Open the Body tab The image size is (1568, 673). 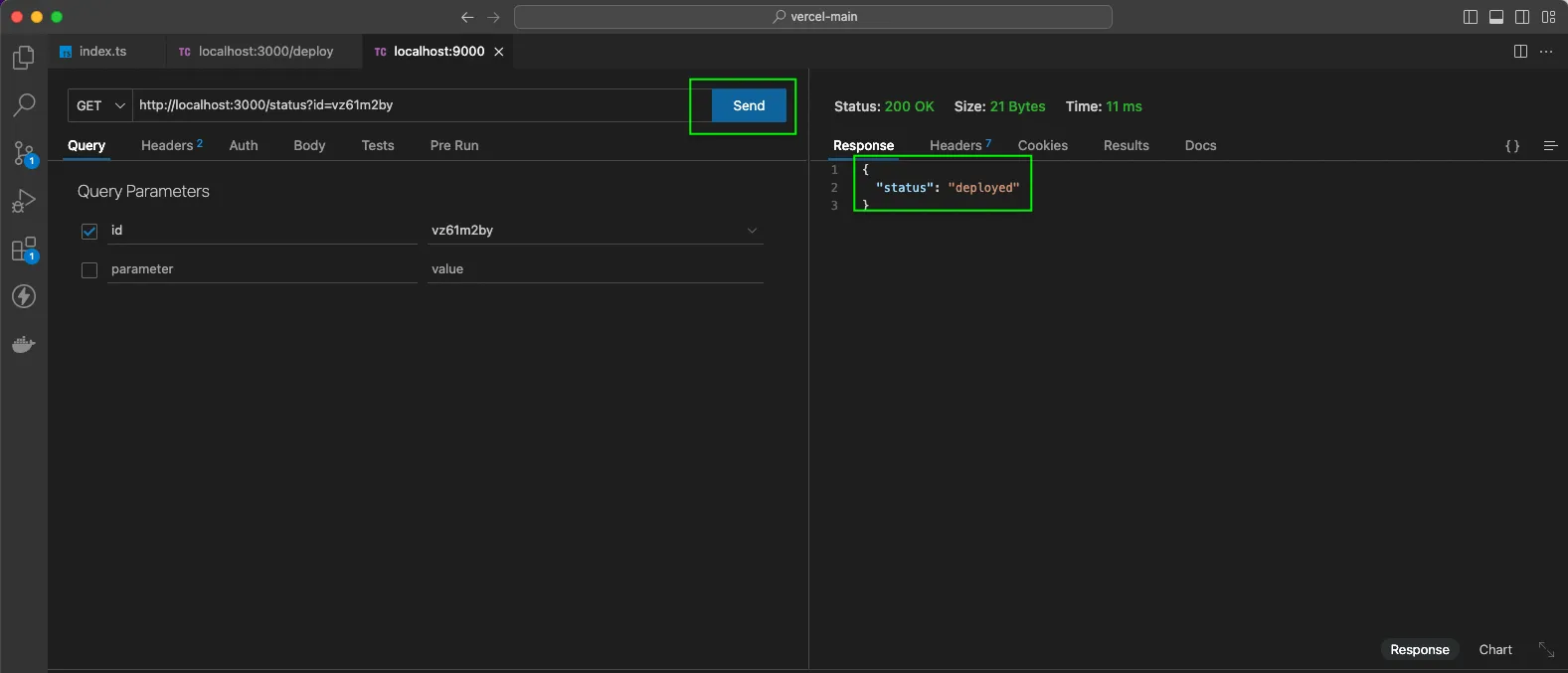tap(309, 145)
